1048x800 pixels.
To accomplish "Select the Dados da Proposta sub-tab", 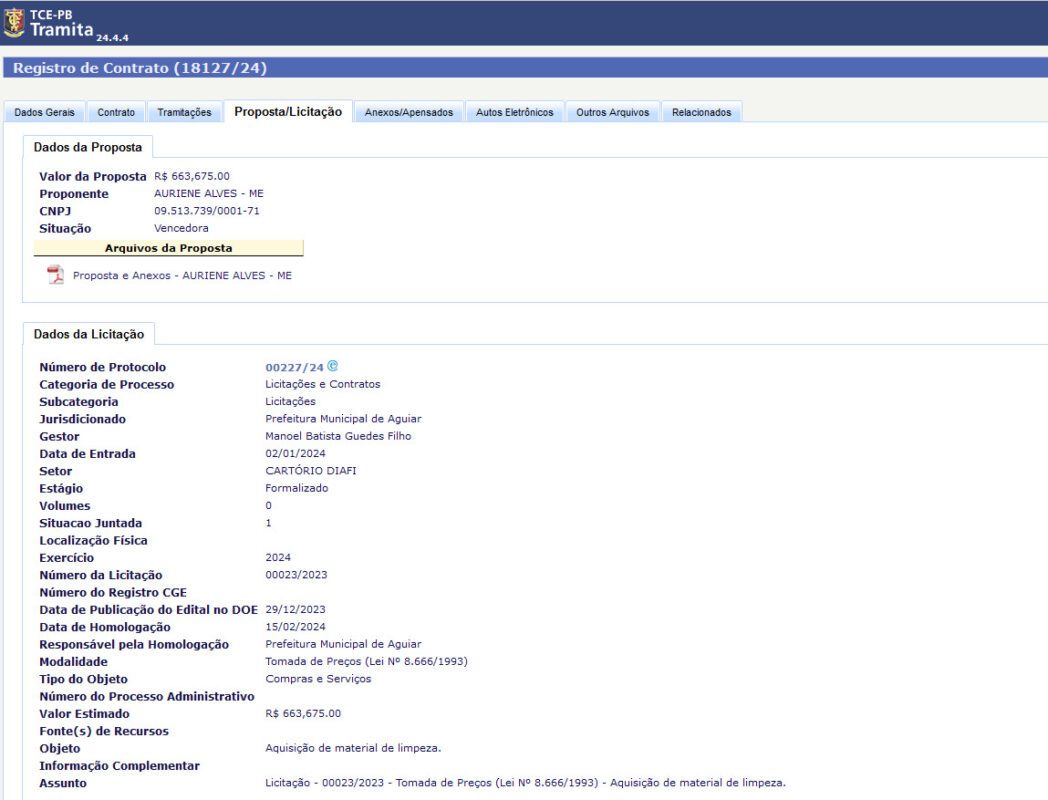I will tap(88, 147).
